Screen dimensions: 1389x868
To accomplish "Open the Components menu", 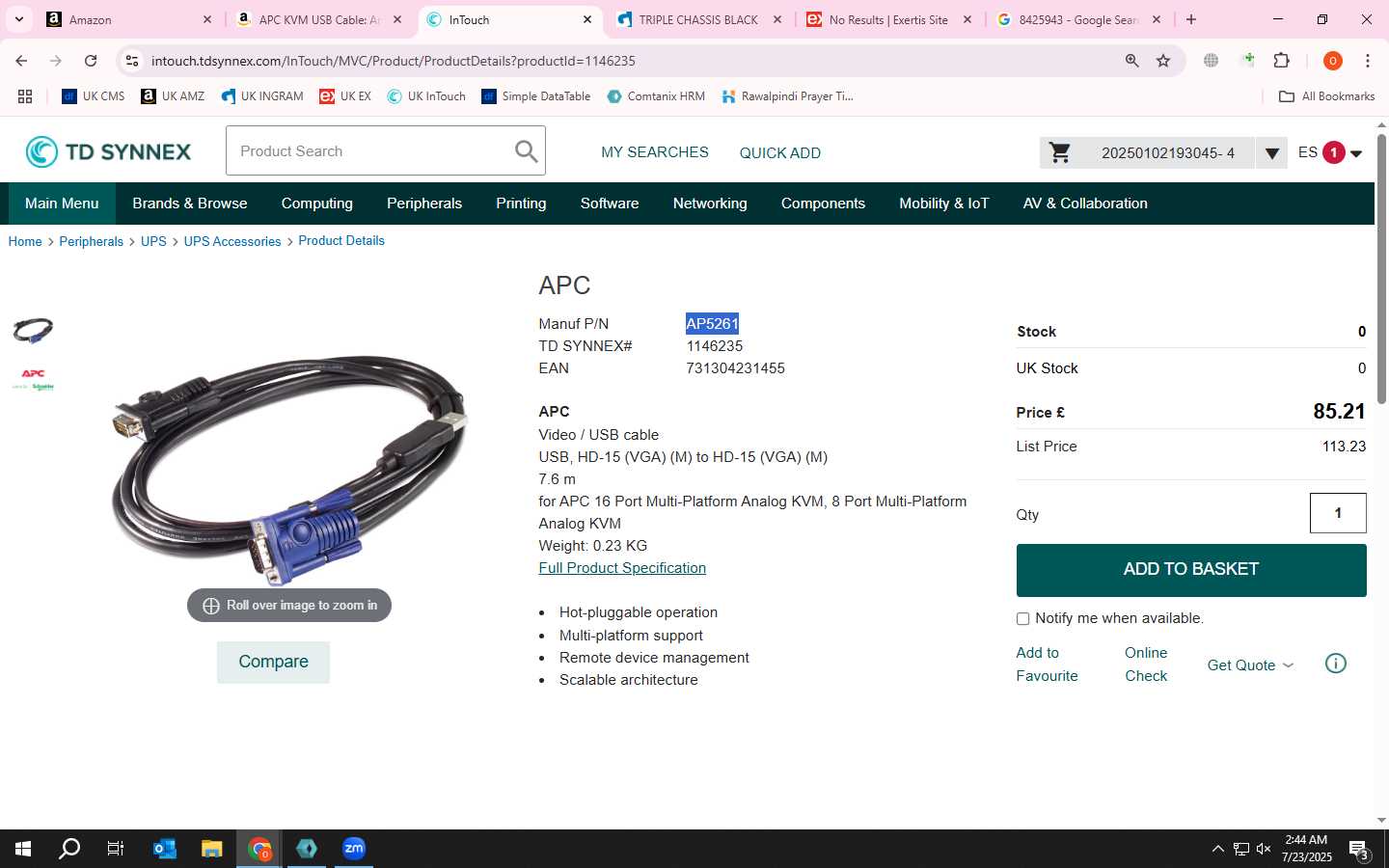I will (x=823, y=203).
